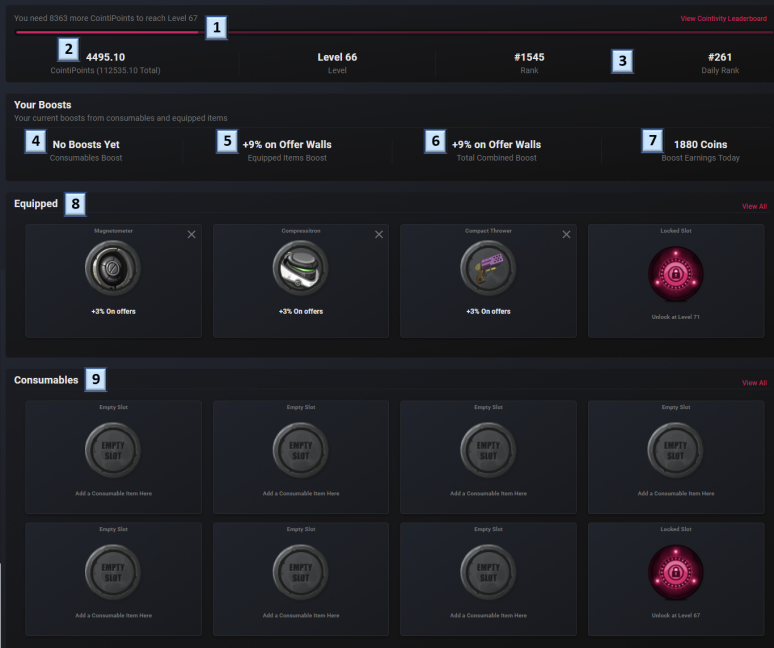Click the No Boosts Yet consumables boost

point(86,145)
